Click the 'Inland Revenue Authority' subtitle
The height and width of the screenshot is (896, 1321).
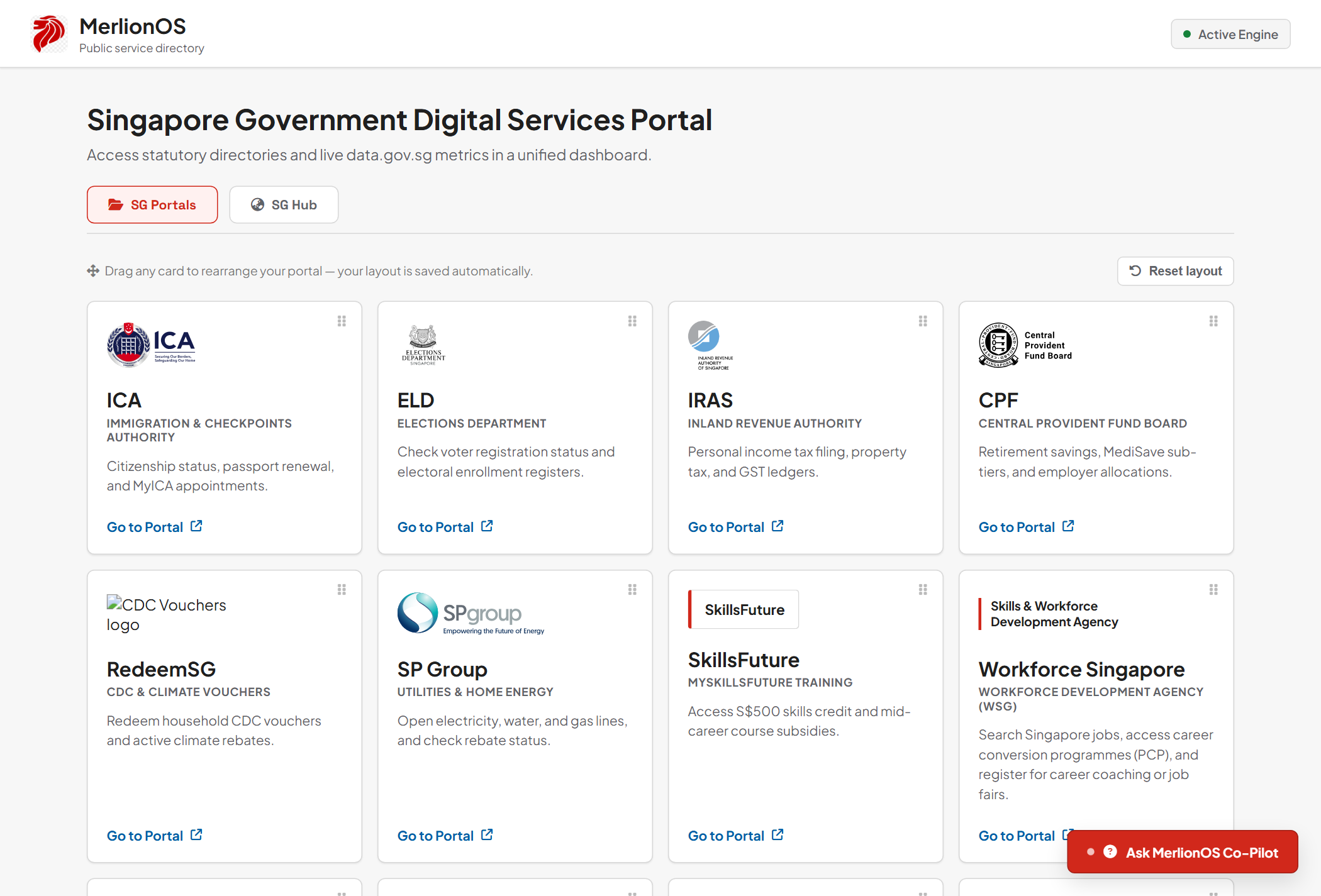(x=775, y=423)
